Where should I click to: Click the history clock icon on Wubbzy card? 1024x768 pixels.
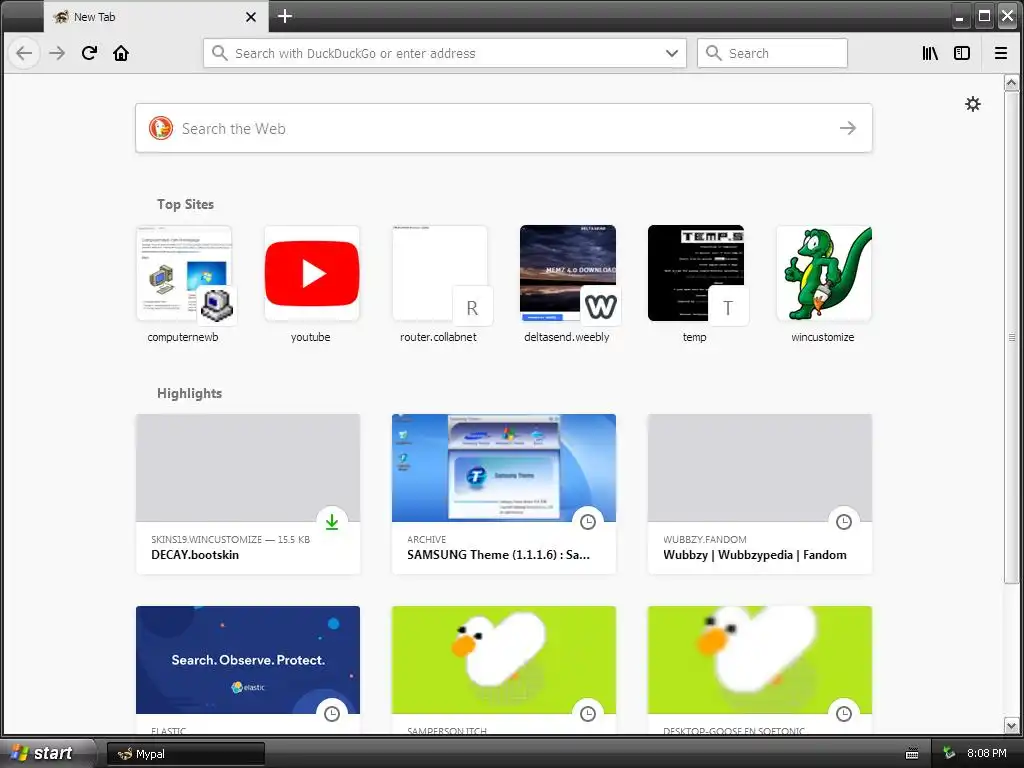pyautogui.click(x=844, y=522)
